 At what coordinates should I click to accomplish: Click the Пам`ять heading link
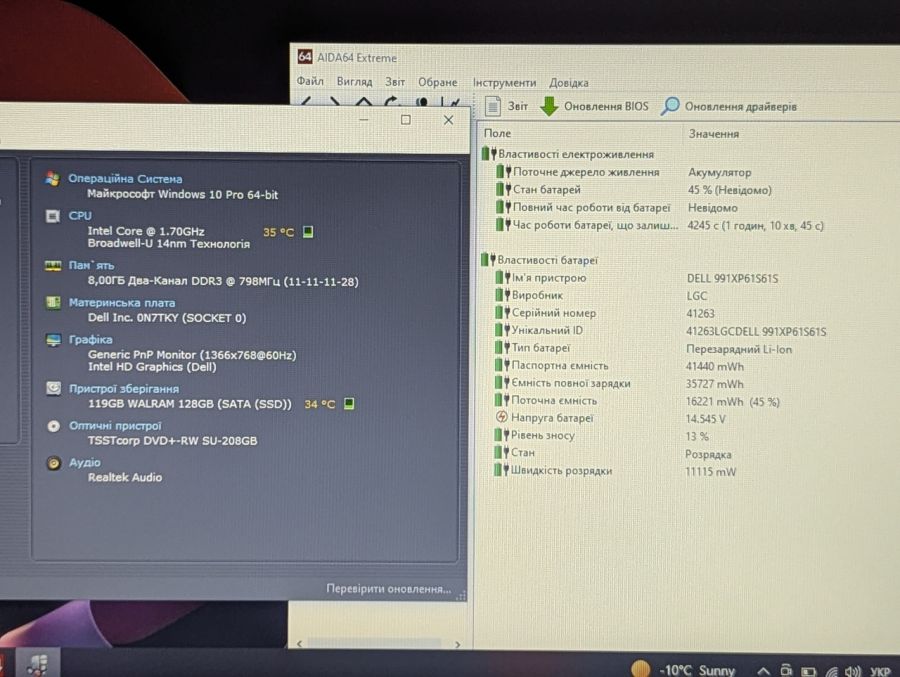tap(91, 265)
